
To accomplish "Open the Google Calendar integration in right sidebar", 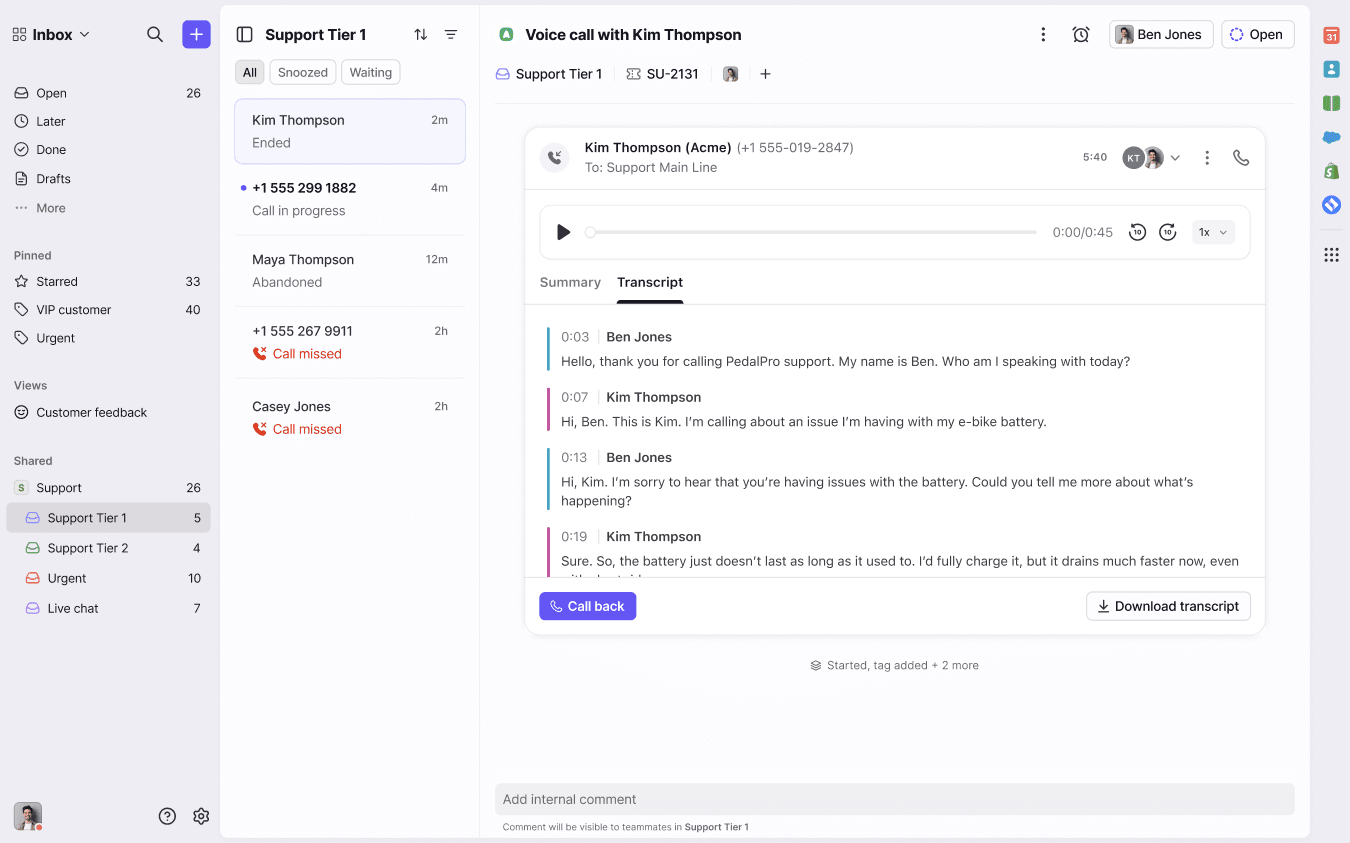I will [1331, 35].
